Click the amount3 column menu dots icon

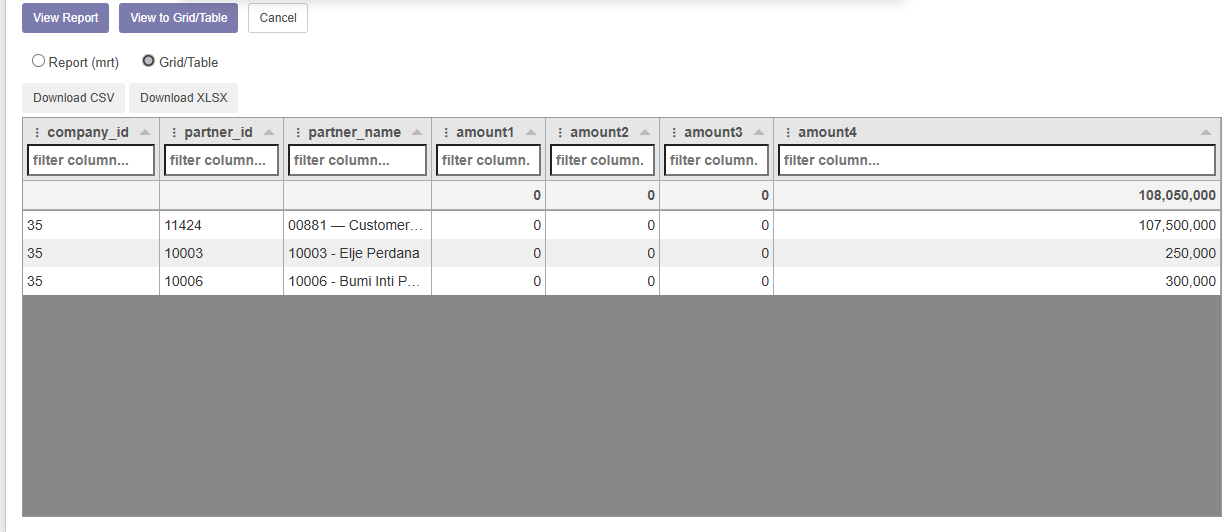click(674, 132)
